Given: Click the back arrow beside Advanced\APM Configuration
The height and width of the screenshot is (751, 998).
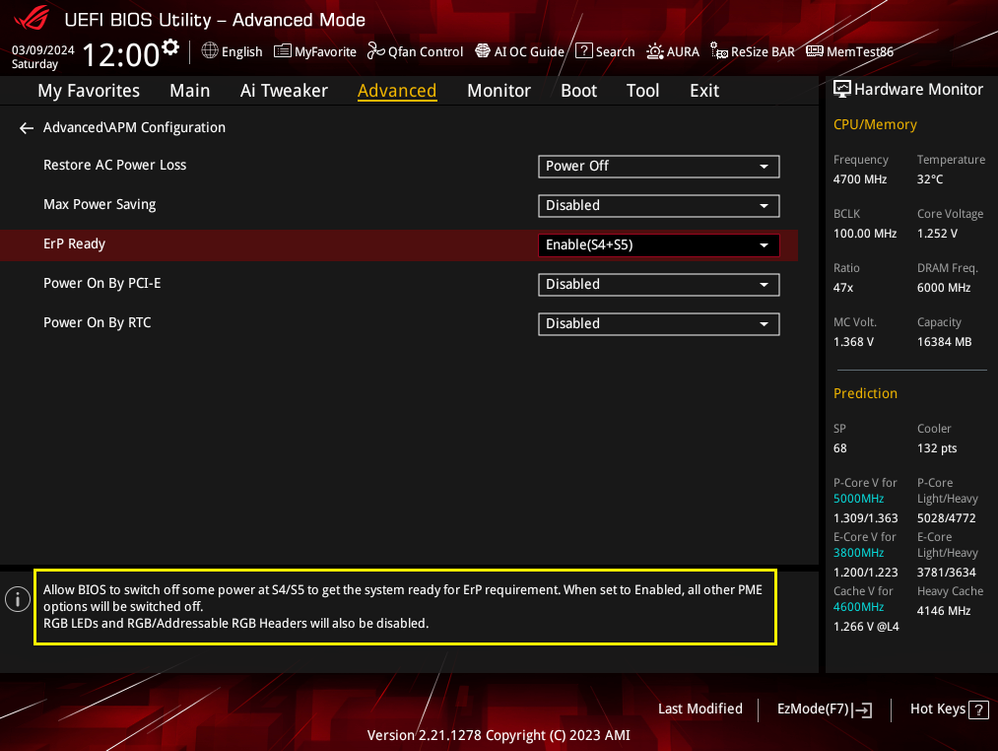Looking at the screenshot, I should (x=26, y=128).
